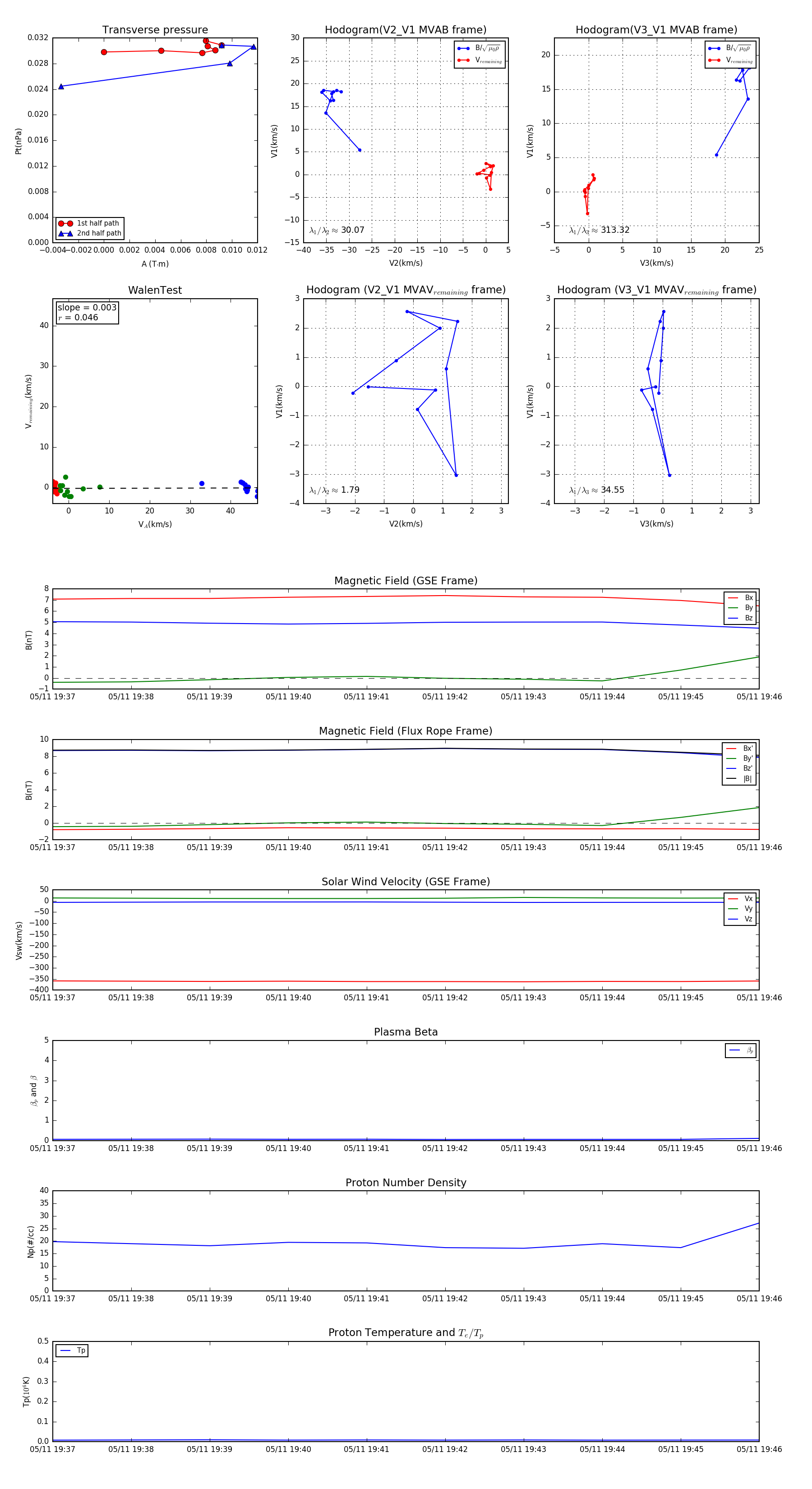Viewport: 812px width, 1489px height.
Task: Click the βp legend entry in Plasma Beta
Action: [742, 1050]
